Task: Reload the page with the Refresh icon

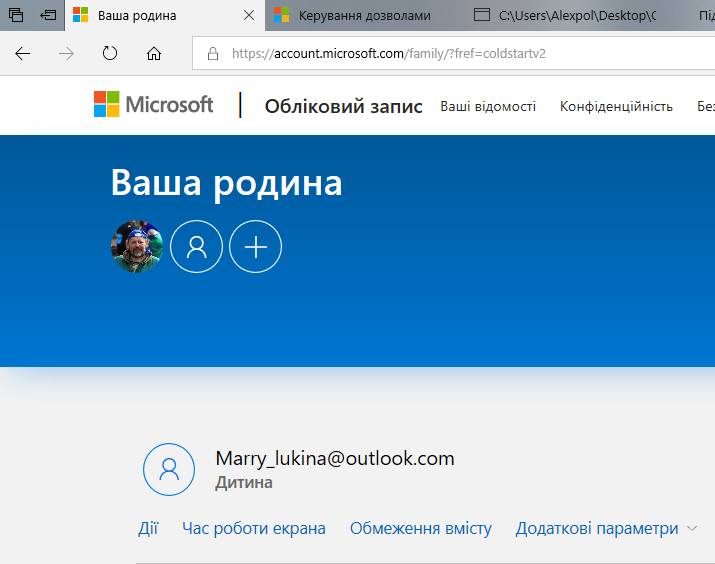Action: [109, 53]
